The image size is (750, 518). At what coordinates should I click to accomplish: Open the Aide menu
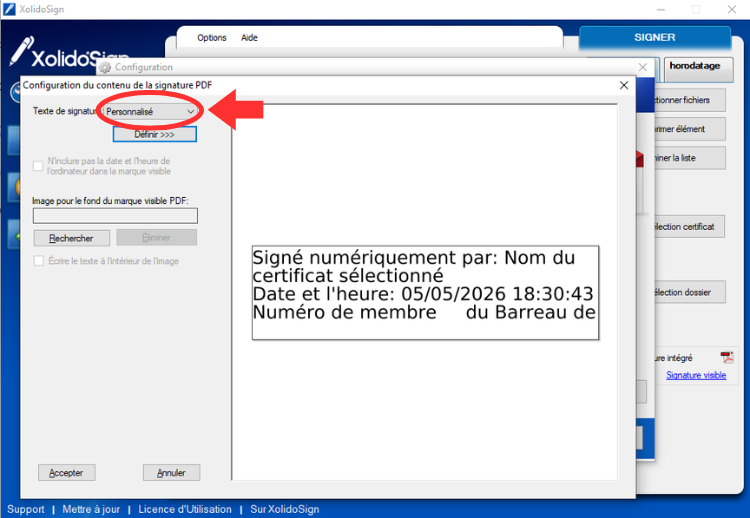249,38
